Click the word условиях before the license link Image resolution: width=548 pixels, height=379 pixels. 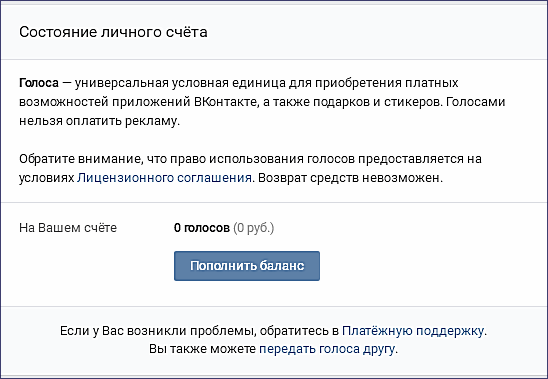point(46,178)
